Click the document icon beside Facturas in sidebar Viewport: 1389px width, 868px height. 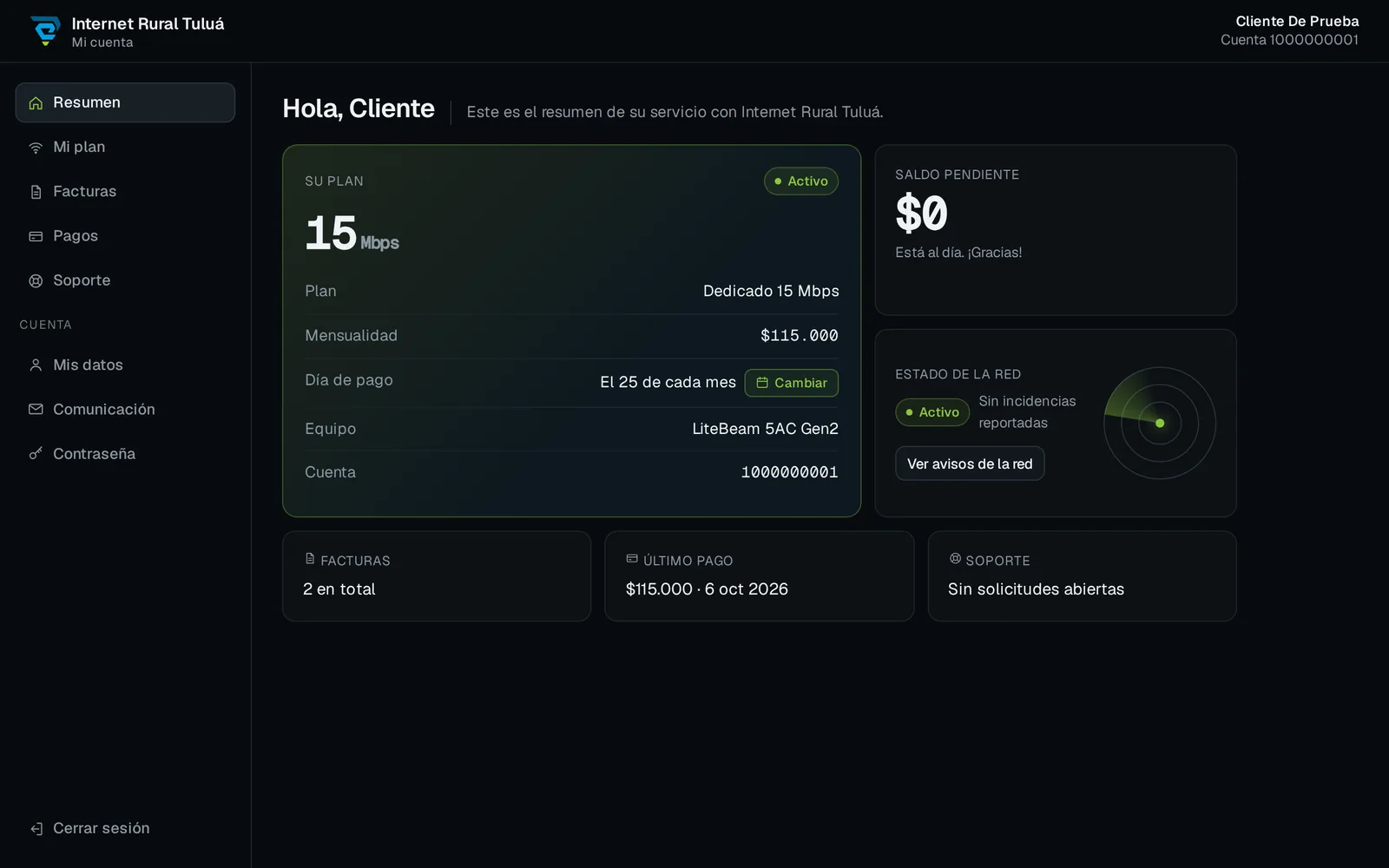(x=36, y=192)
